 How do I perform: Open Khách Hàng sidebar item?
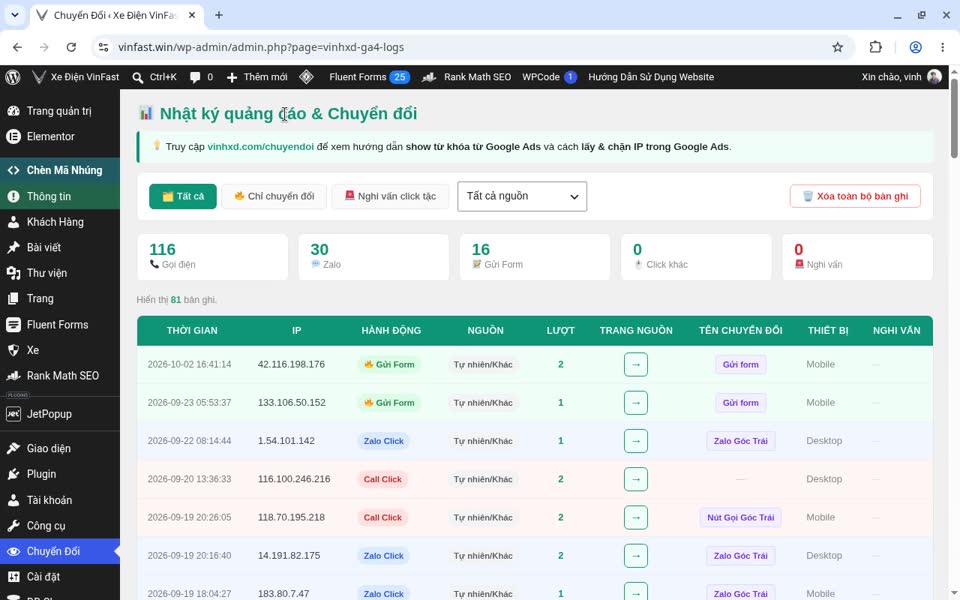click(60, 222)
